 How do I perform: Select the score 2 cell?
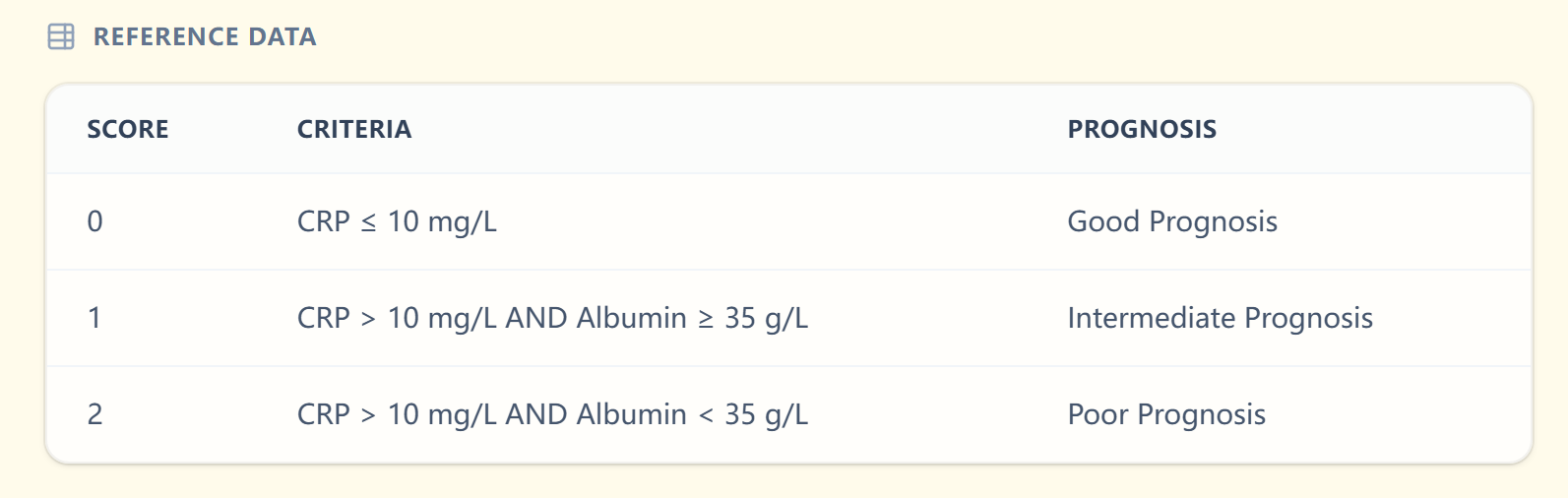[94, 414]
